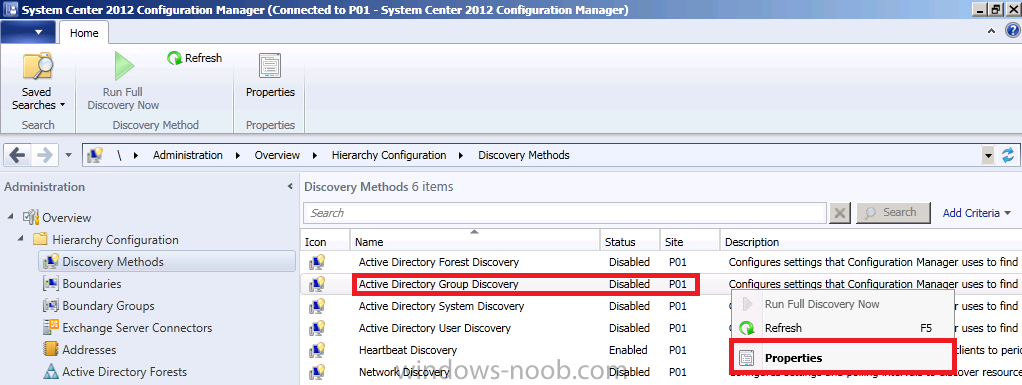Refresh the breadcrumb address bar
Image resolution: width=1022 pixels, height=385 pixels.
[x=1008, y=155]
